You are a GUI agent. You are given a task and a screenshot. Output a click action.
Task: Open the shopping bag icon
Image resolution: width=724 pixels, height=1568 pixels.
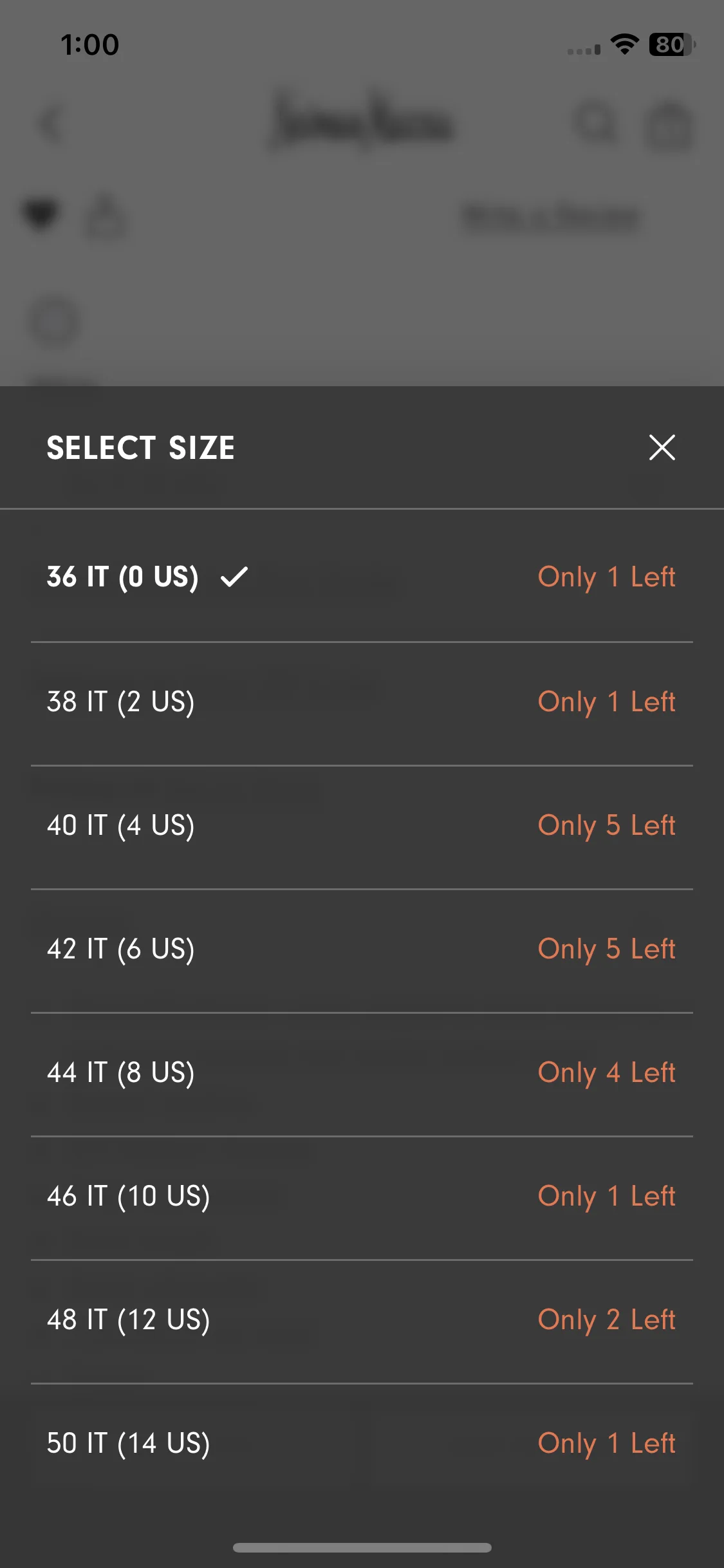tap(669, 126)
